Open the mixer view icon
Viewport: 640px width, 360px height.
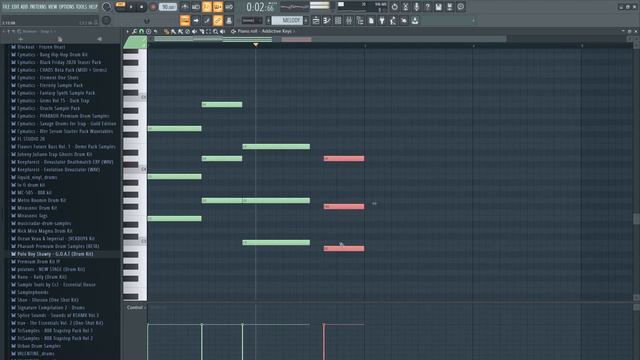(x=349, y=20)
